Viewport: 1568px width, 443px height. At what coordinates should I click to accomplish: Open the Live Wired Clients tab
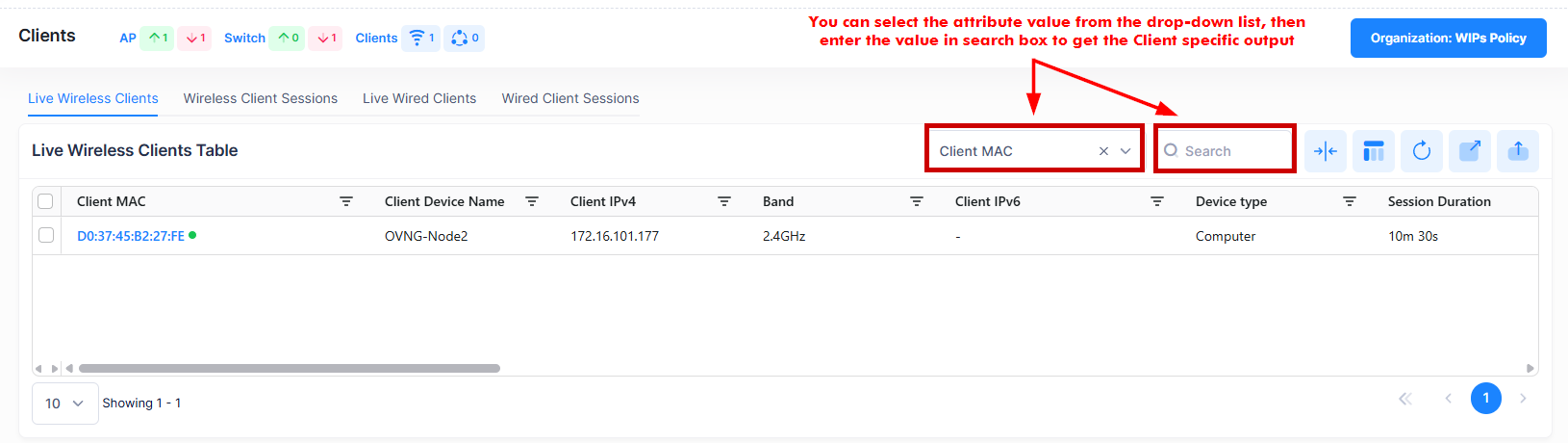coord(419,98)
